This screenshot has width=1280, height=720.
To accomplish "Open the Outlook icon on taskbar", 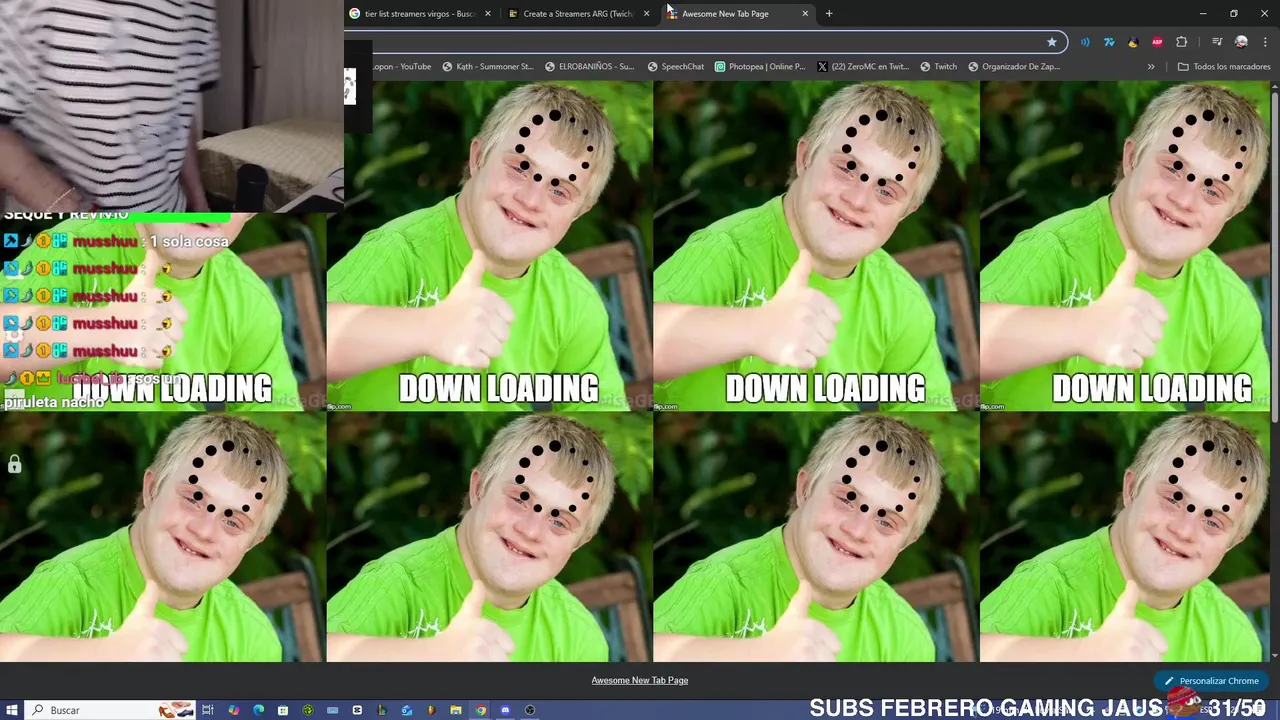I will pos(407,710).
